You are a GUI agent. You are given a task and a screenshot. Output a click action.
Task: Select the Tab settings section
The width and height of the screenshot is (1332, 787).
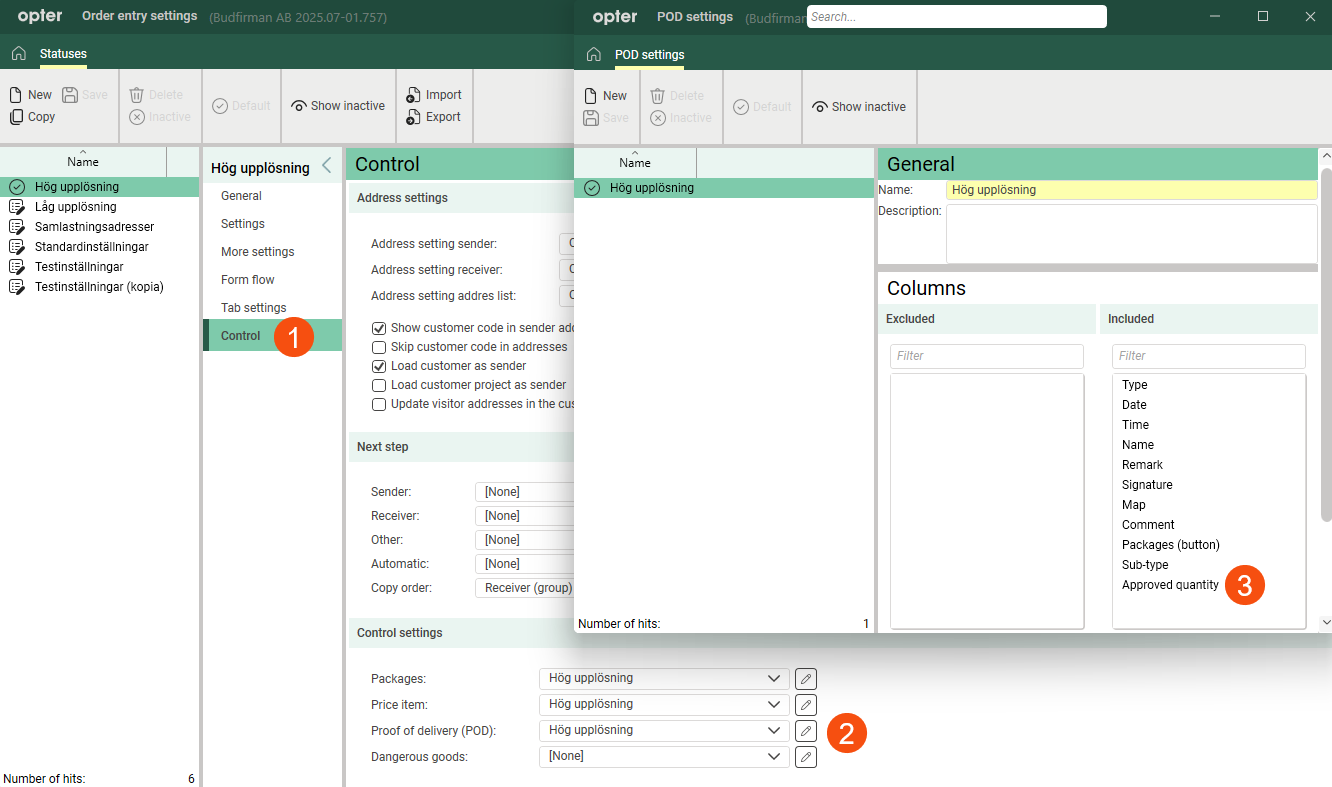click(x=254, y=308)
